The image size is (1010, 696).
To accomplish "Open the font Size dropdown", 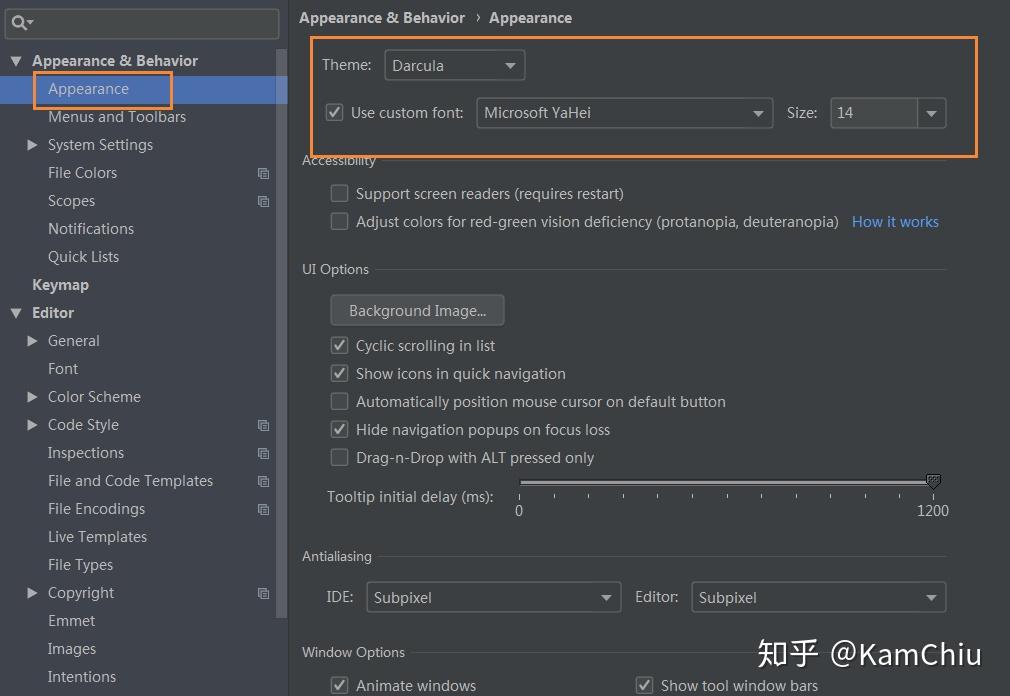I will tap(931, 113).
